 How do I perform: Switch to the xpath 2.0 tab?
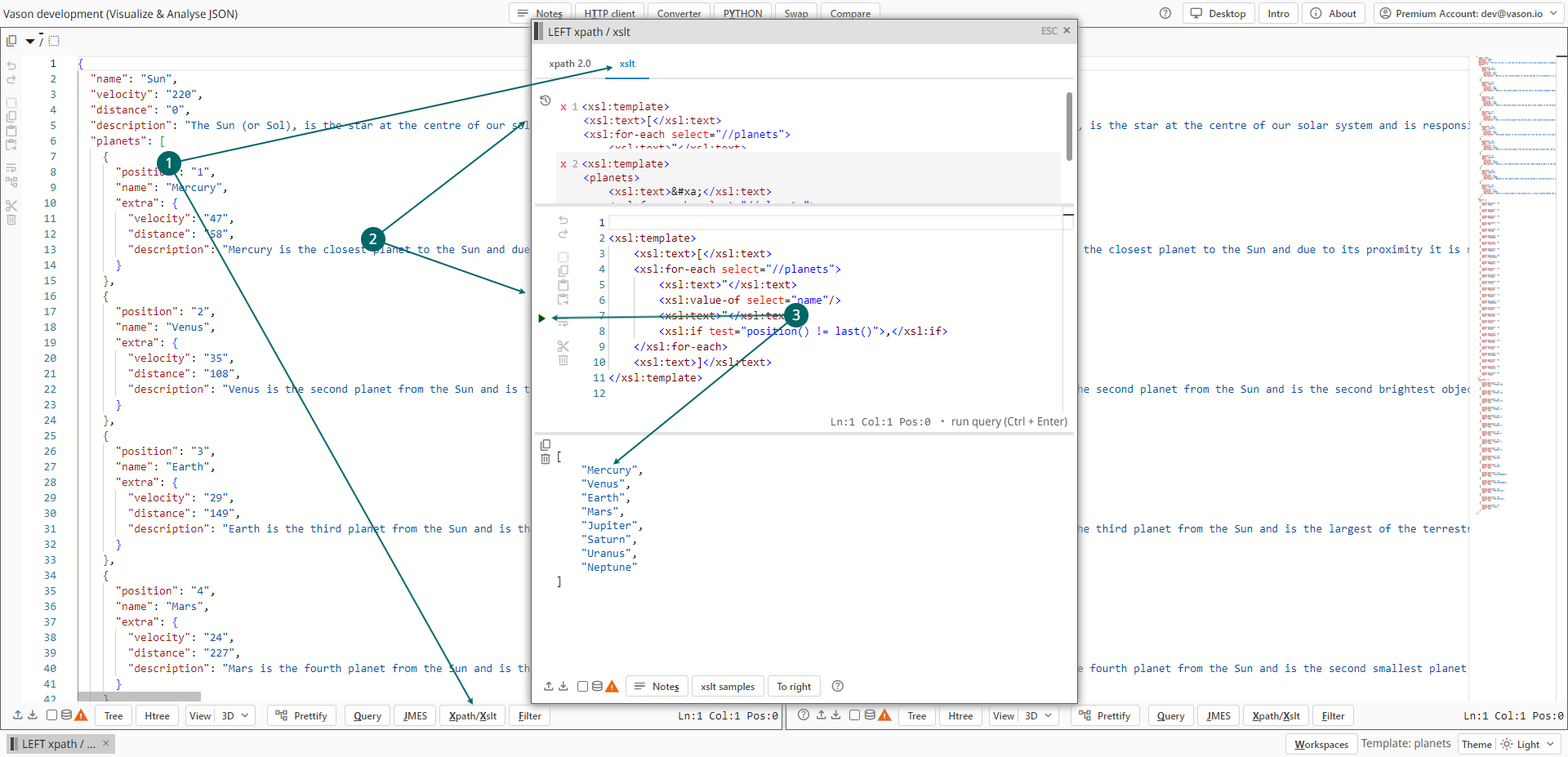click(x=569, y=64)
